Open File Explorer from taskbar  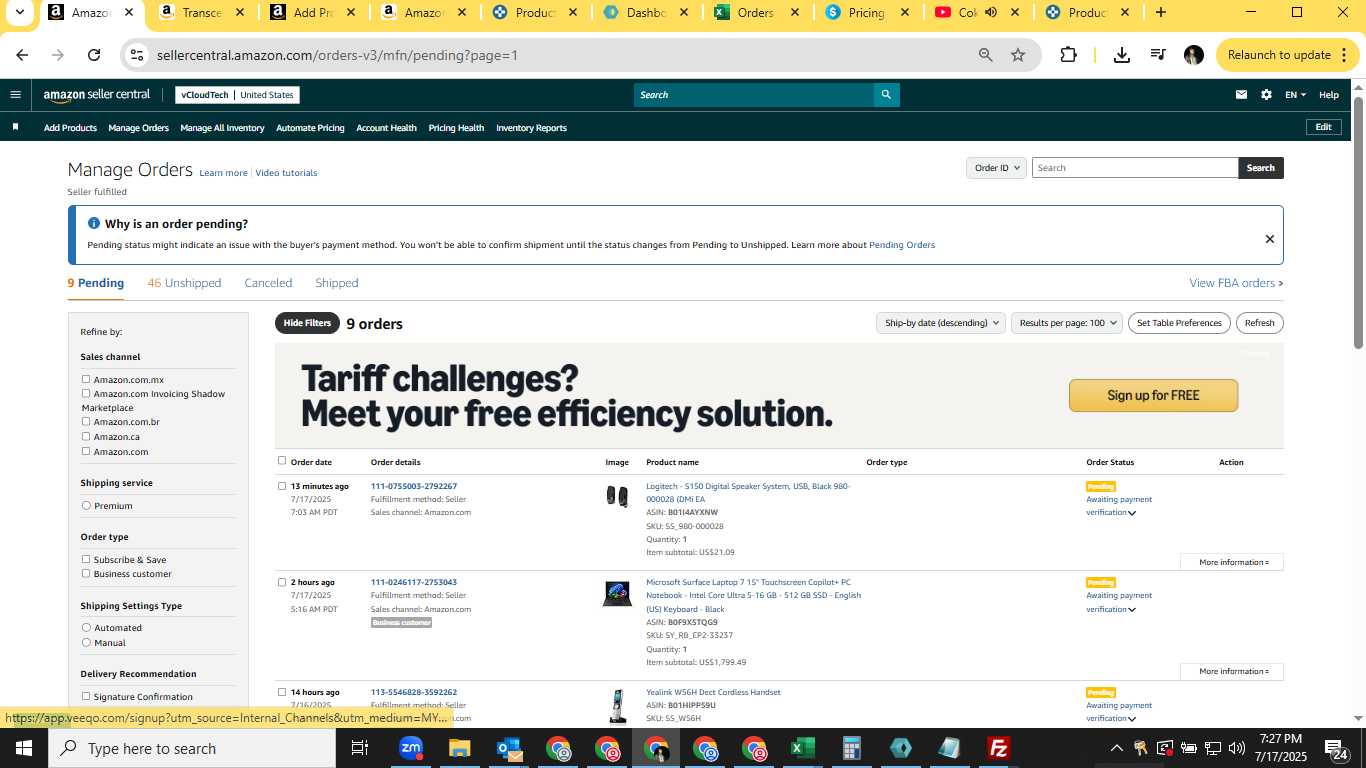click(x=459, y=748)
